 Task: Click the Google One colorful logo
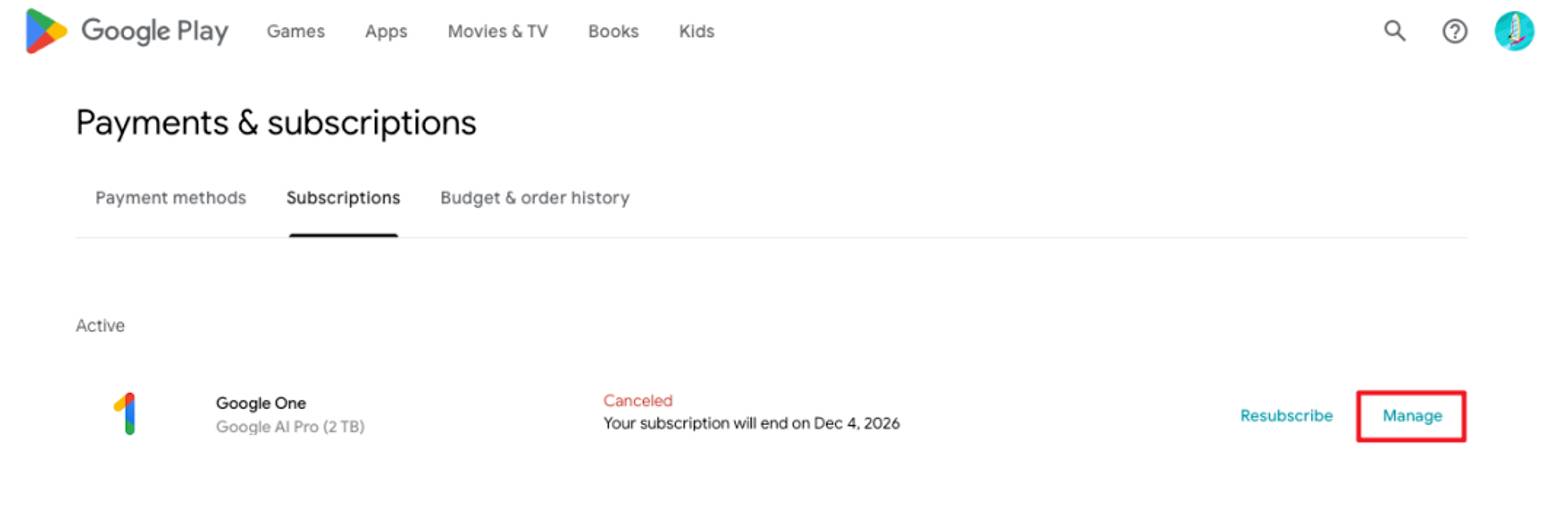click(x=124, y=414)
